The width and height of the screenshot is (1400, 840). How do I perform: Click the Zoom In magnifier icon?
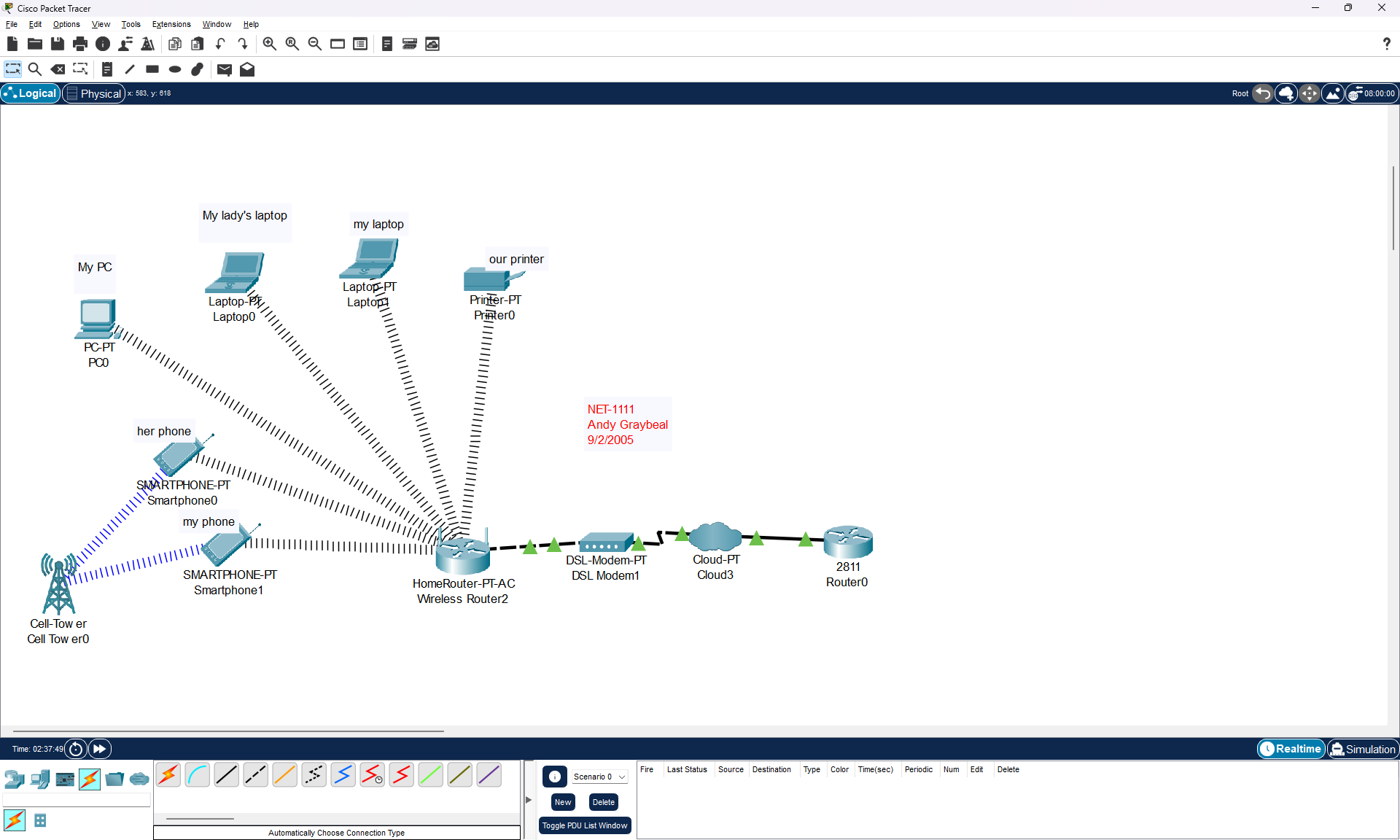point(269,44)
